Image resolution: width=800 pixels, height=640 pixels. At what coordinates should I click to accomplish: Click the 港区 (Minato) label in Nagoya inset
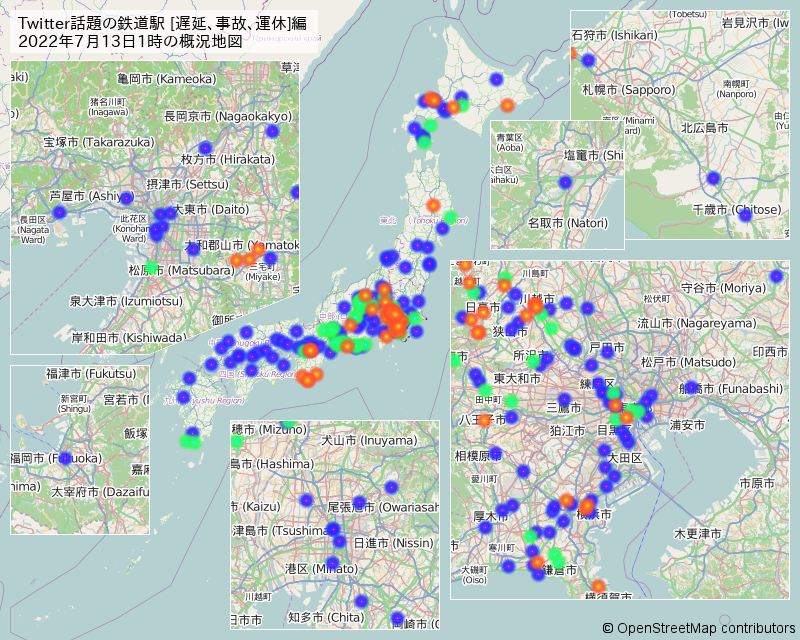(x=321, y=568)
